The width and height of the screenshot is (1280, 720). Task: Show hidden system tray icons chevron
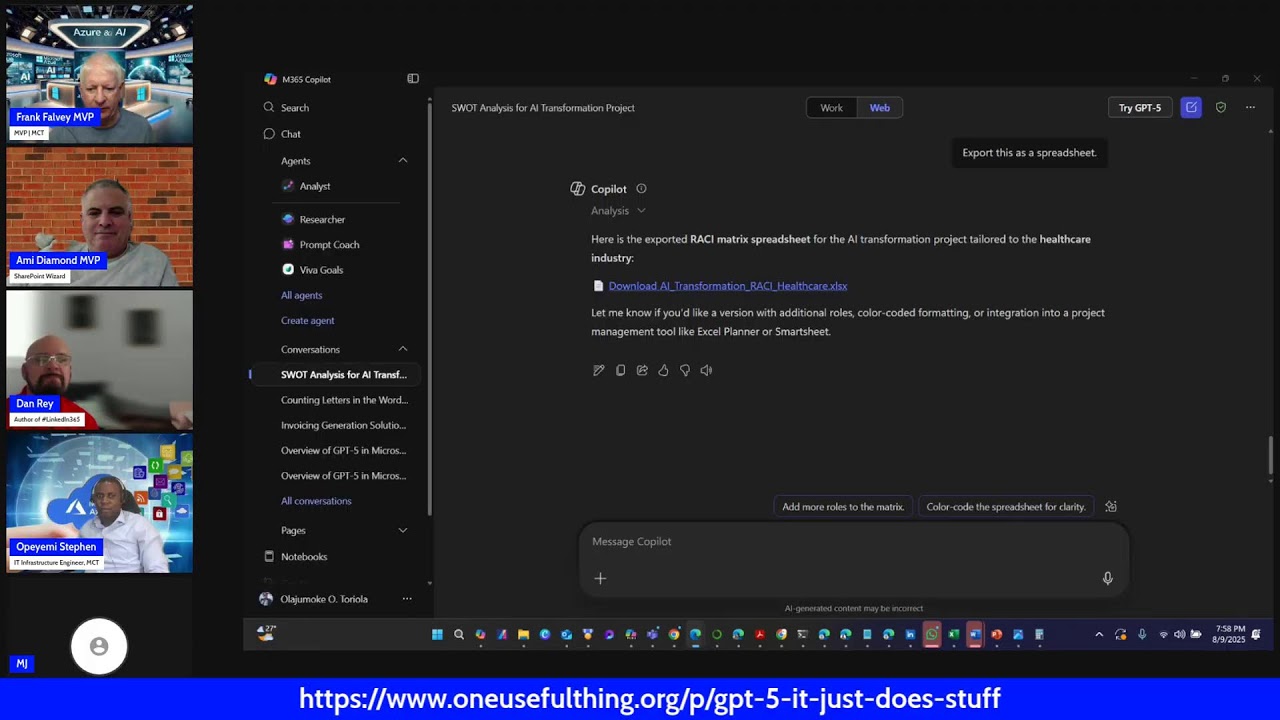coord(1099,634)
